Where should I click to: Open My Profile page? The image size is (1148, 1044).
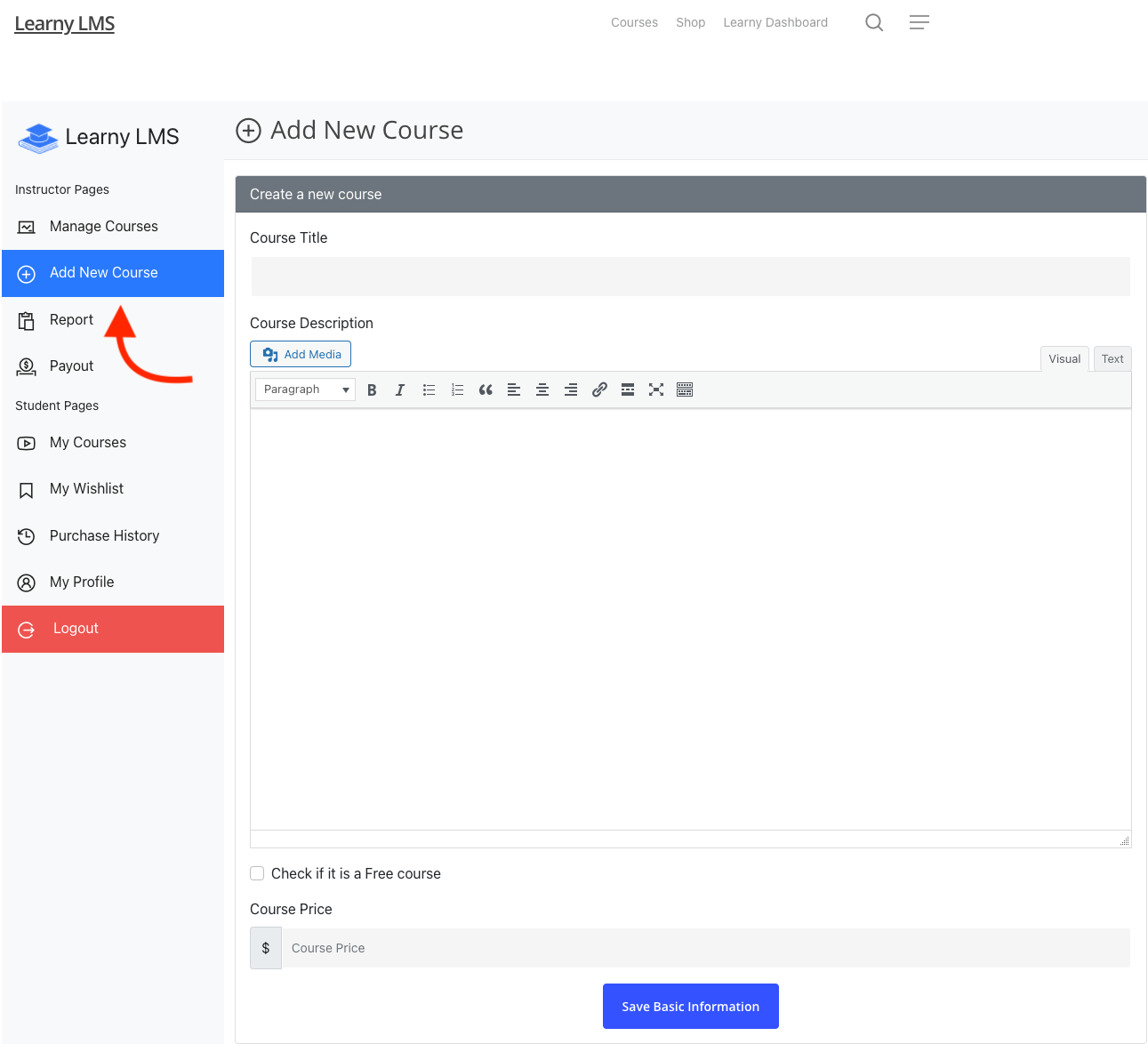click(x=113, y=582)
